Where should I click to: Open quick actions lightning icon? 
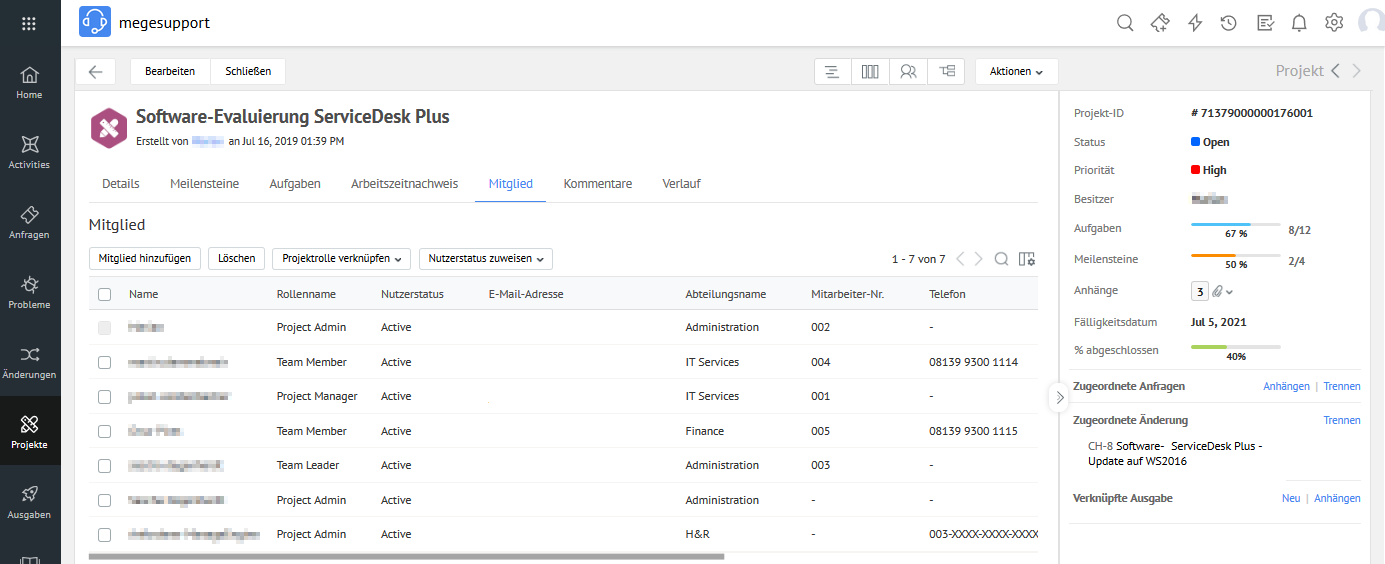[x=1195, y=23]
